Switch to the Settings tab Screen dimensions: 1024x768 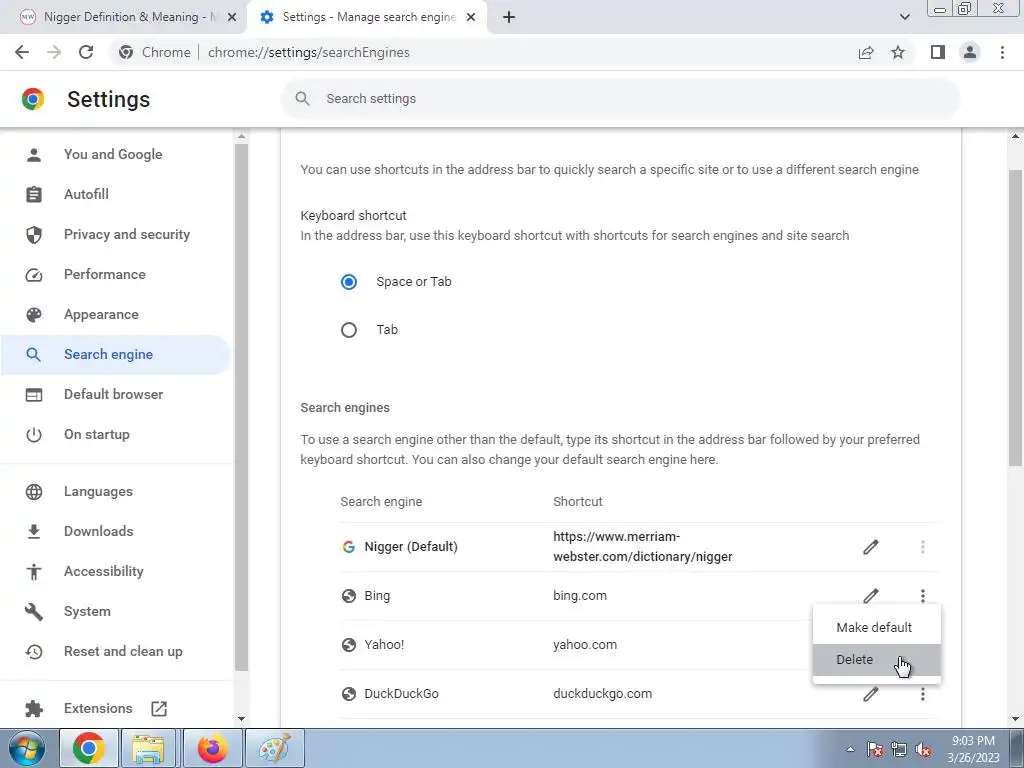pos(367,17)
